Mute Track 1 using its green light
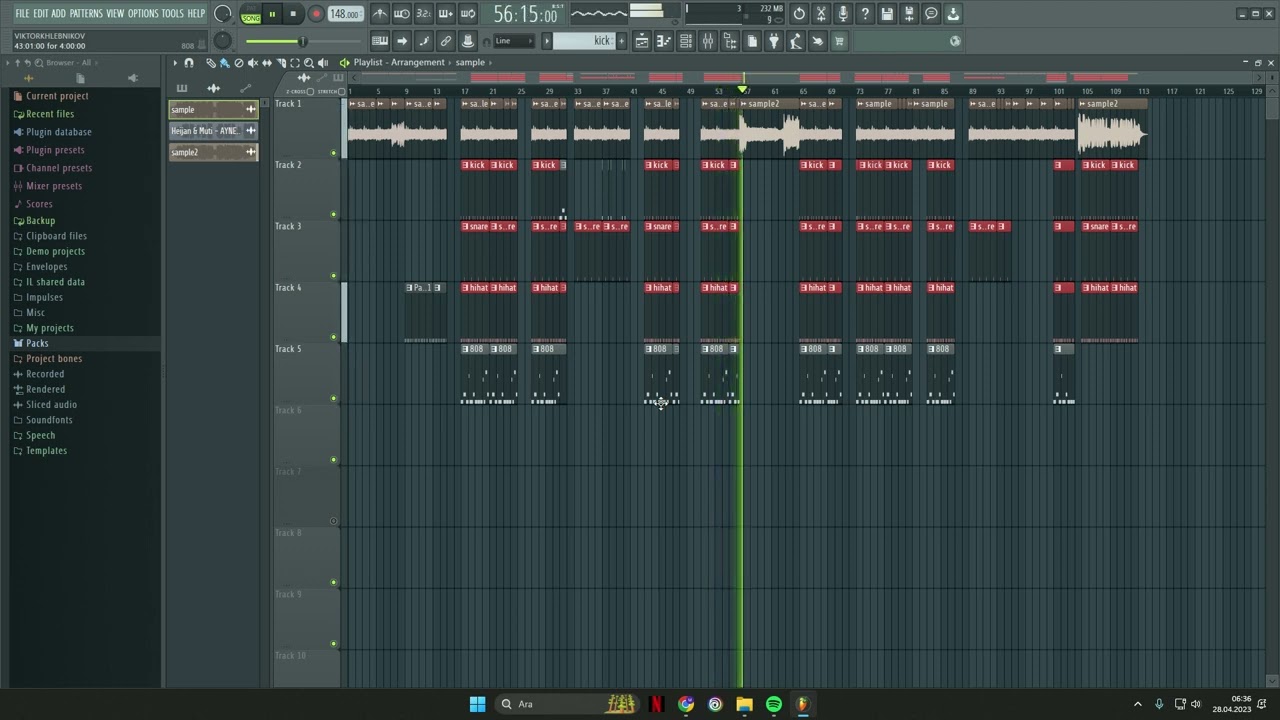The image size is (1280, 720). (333, 153)
